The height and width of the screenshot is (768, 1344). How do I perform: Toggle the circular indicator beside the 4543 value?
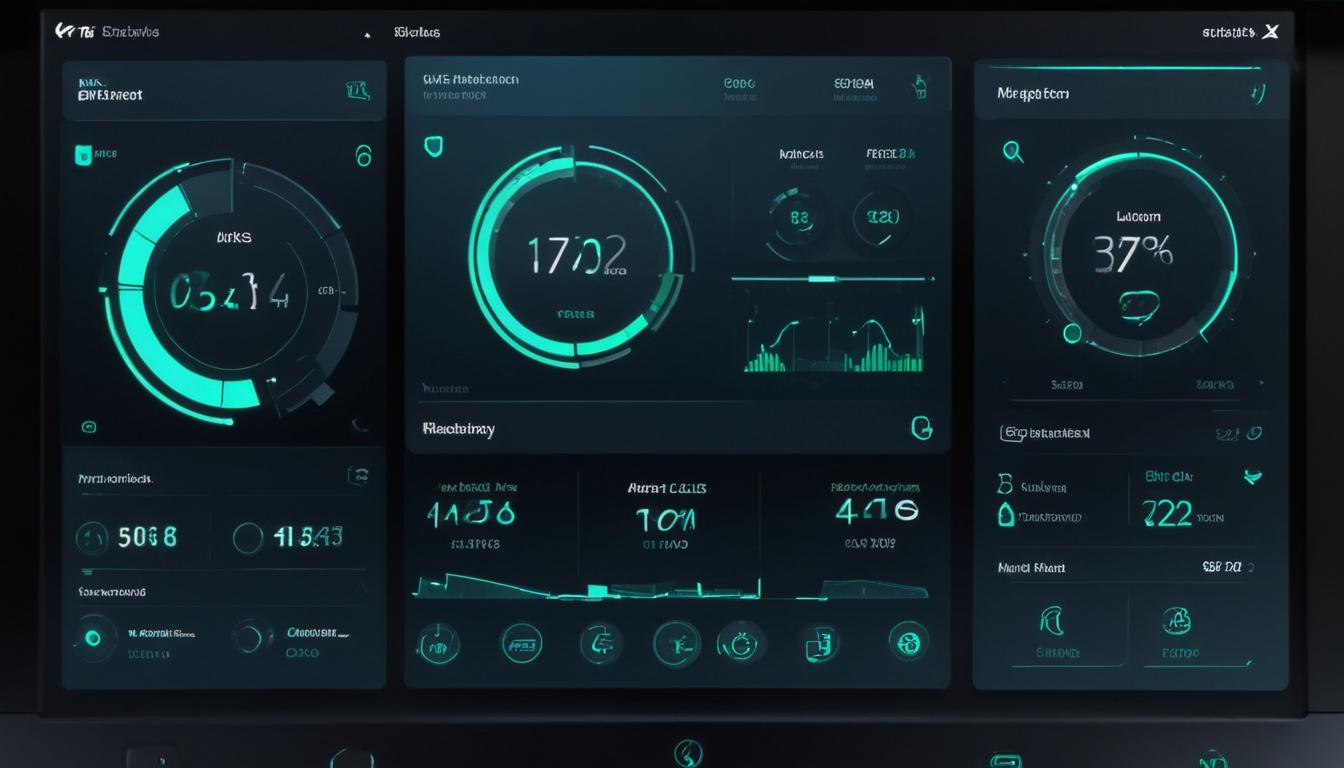[246, 537]
